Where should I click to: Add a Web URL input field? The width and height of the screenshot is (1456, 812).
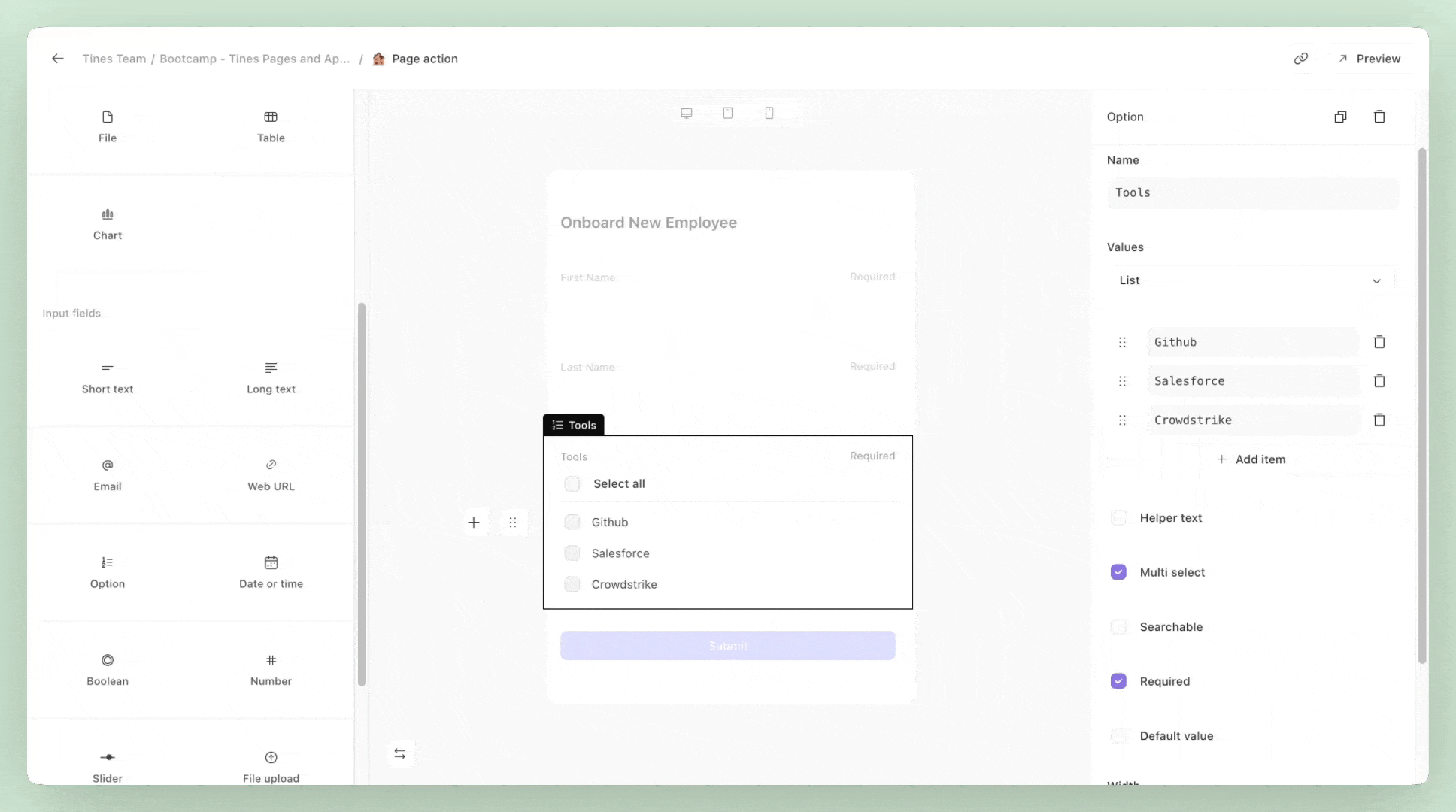click(x=271, y=475)
